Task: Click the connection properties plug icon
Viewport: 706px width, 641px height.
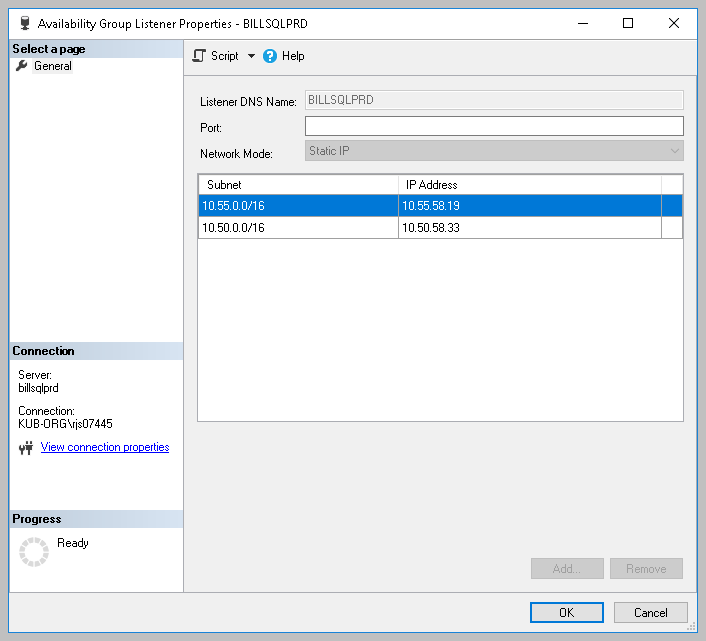Action: pos(26,448)
